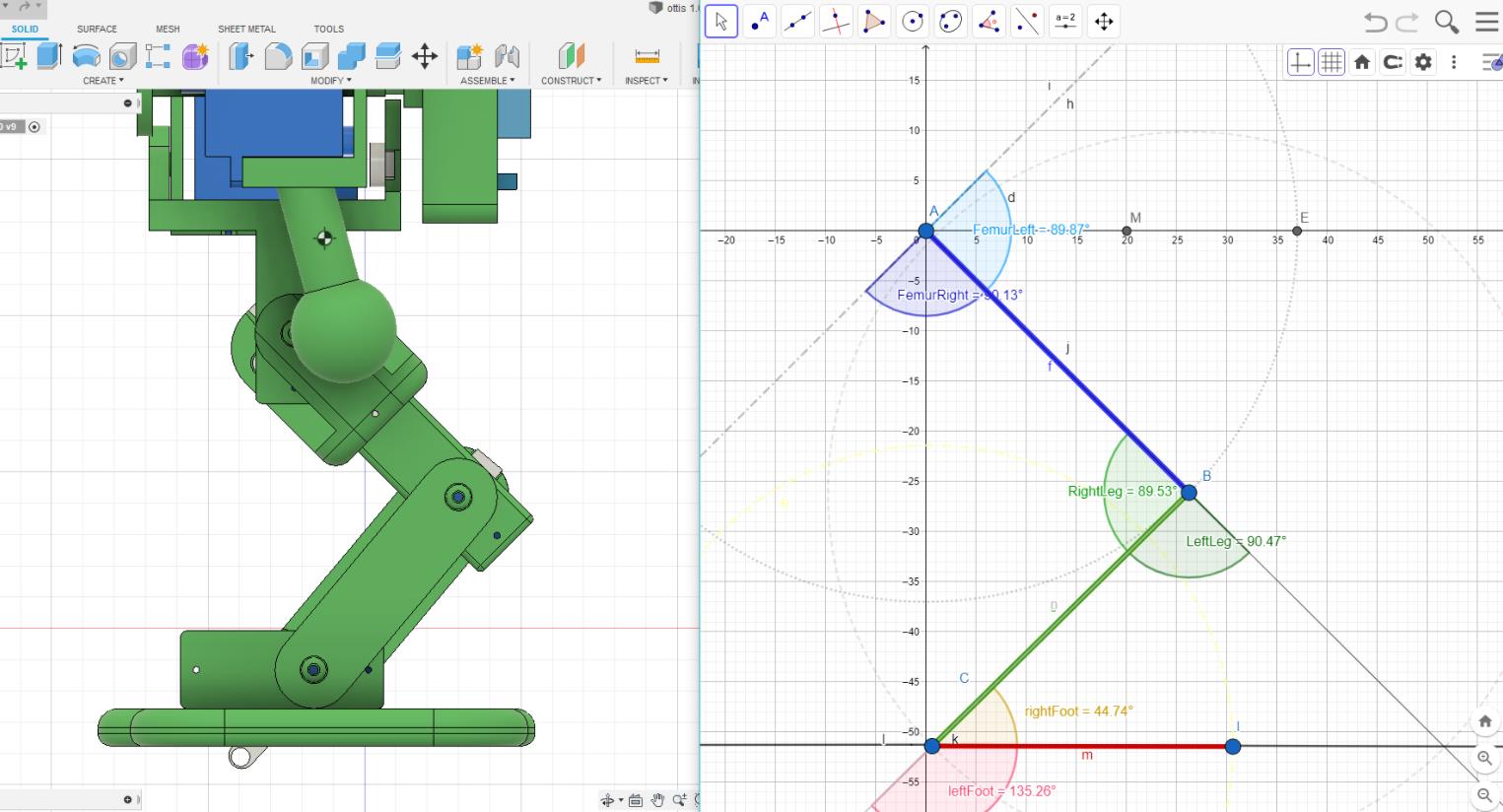Choose the Point tool in GeoGebra
The height and width of the screenshot is (812, 1503).
[759, 22]
